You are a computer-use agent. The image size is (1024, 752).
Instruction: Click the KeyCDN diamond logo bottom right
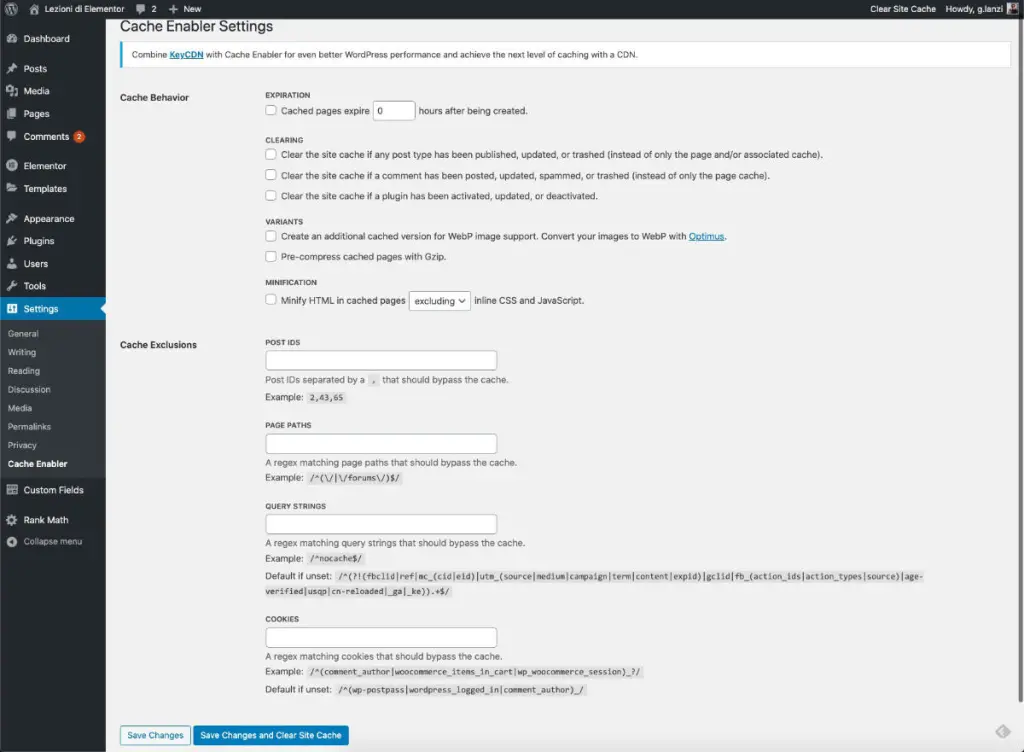(x=1003, y=732)
